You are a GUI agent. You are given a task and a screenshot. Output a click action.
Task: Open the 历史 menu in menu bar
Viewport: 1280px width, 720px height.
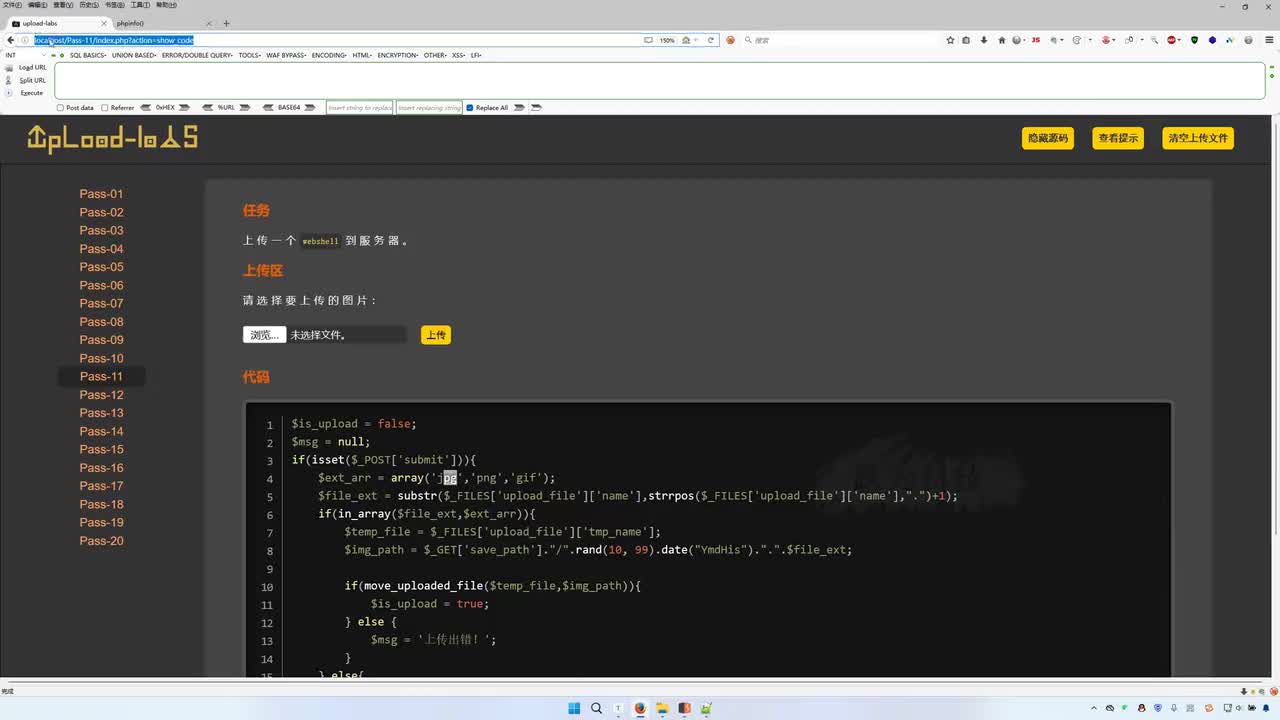(89, 5)
